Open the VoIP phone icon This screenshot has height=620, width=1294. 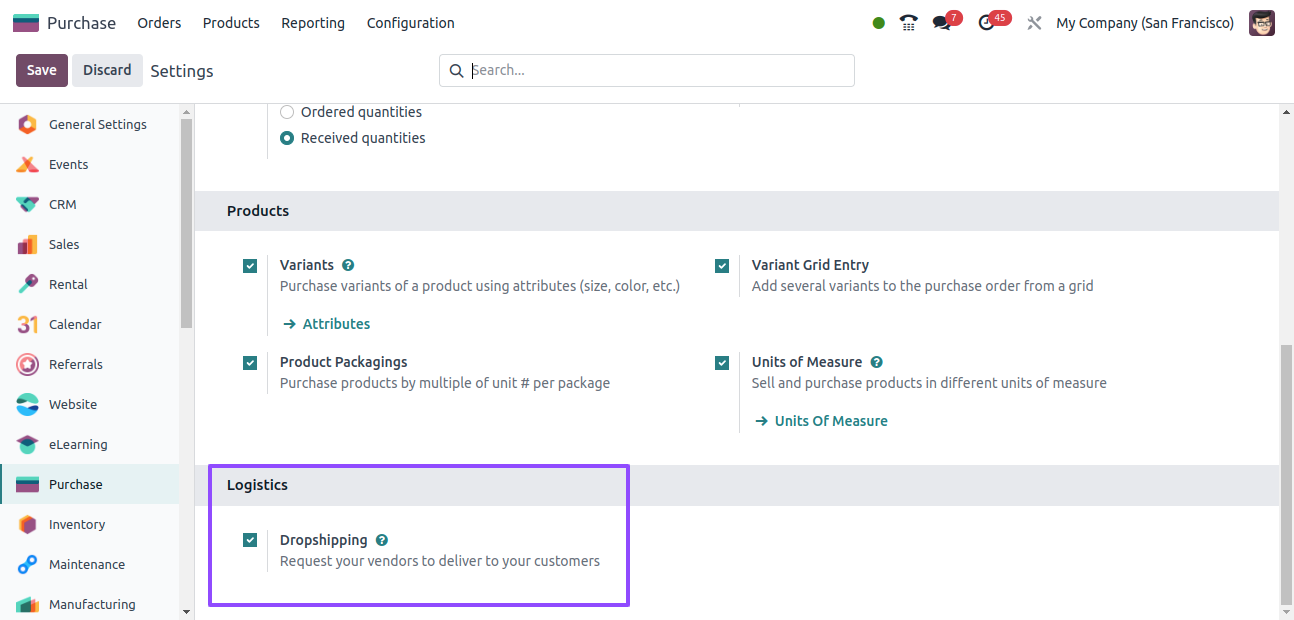(908, 23)
